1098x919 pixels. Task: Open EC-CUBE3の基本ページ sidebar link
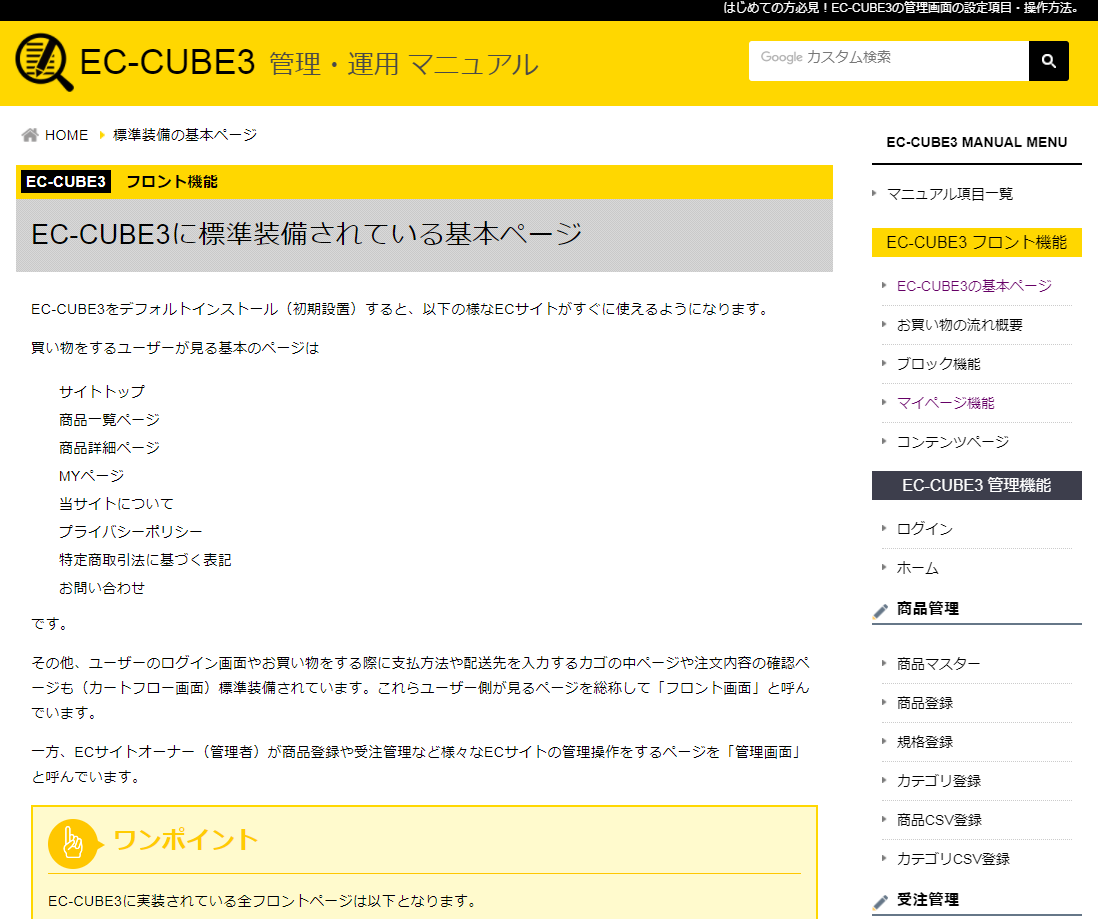pyautogui.click(x=974, y=286)
